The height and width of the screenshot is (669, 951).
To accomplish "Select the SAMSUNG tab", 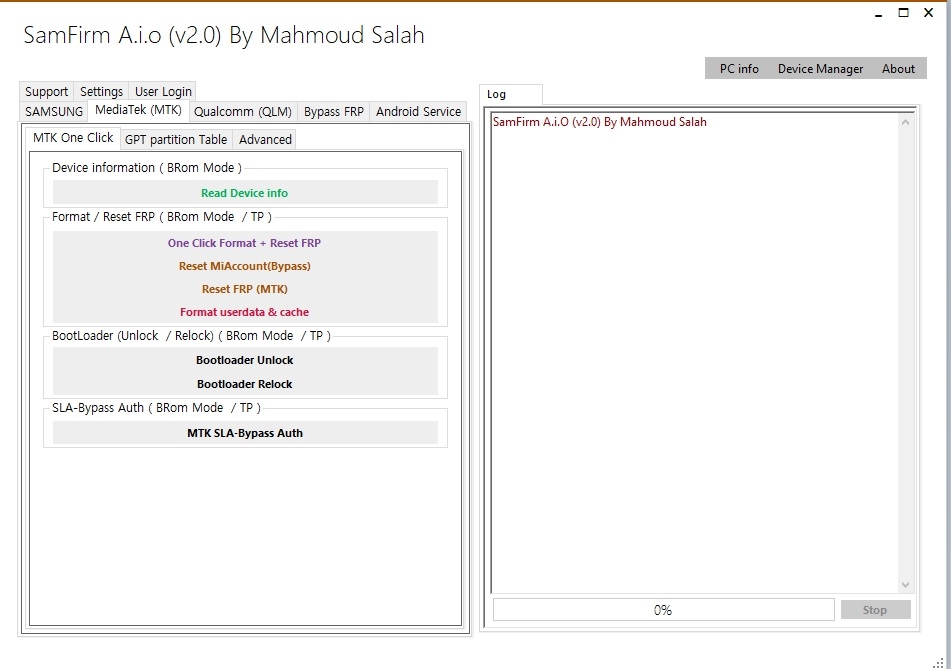I will tap(54, 112).
